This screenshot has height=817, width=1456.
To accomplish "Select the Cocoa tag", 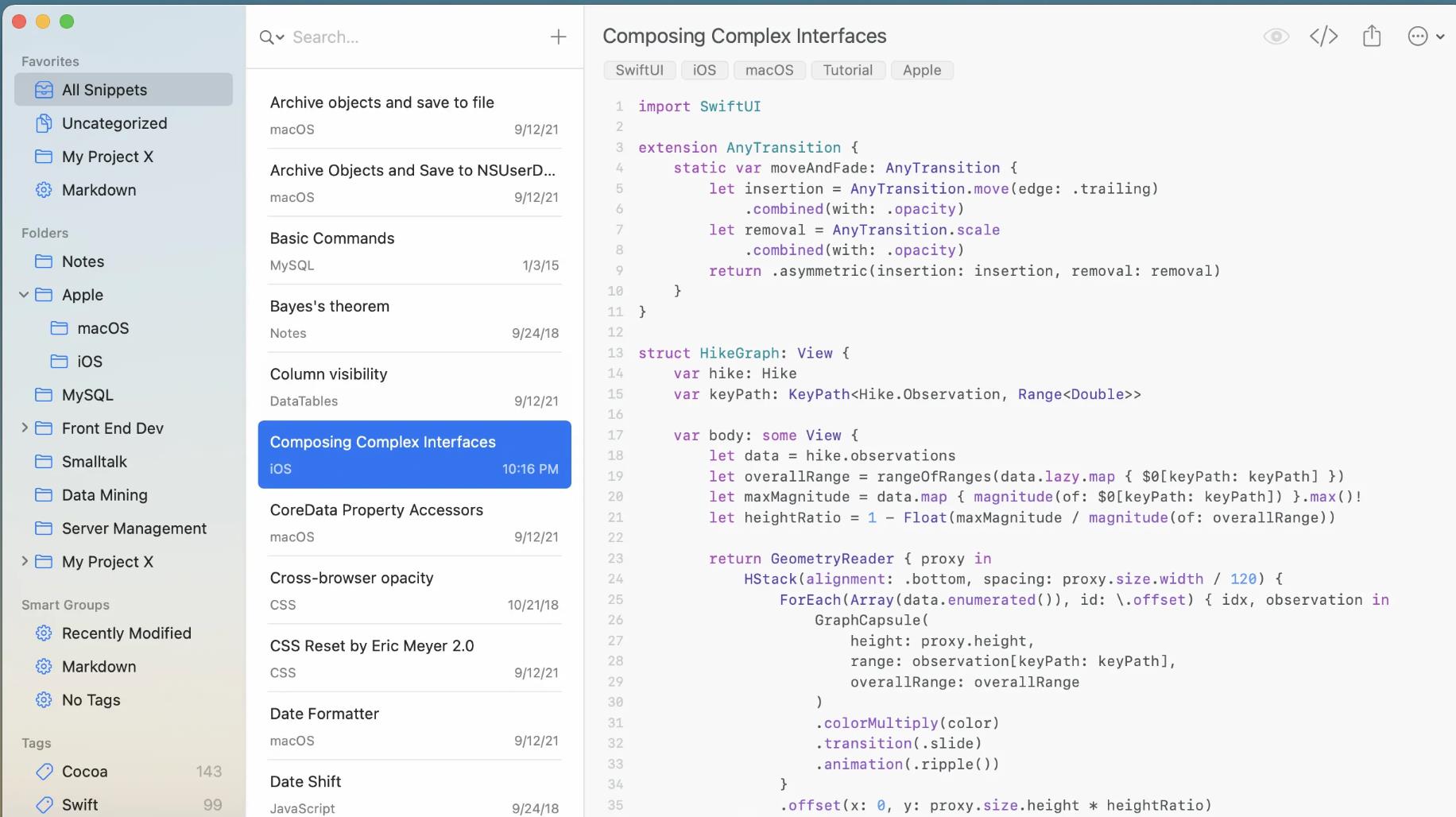I will 84,772.
